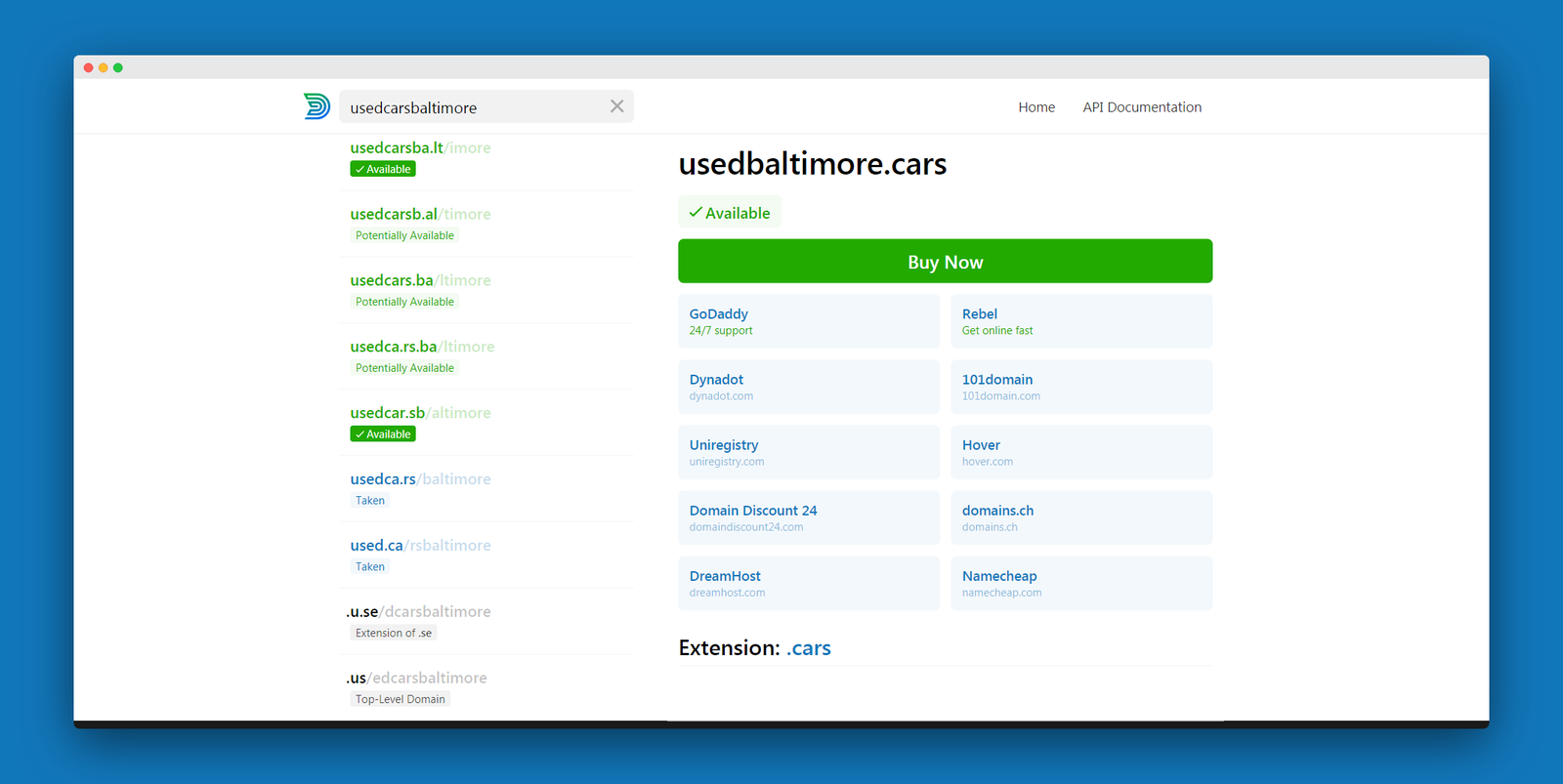1563x784 pixels.
Task: Click the red window close button
Action: pos(89,67)
